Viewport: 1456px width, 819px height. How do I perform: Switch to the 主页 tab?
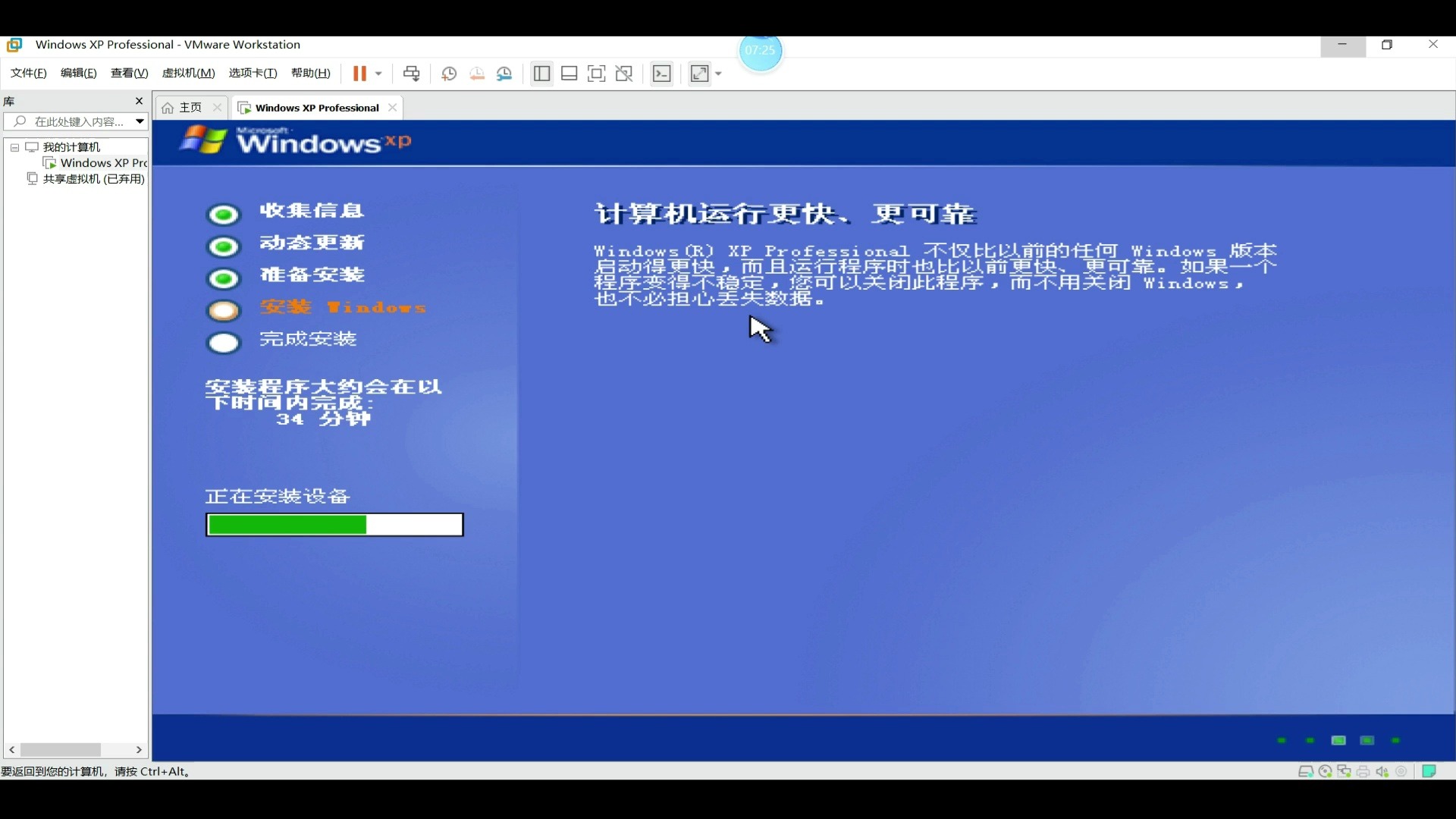click(x=190, y=108)
